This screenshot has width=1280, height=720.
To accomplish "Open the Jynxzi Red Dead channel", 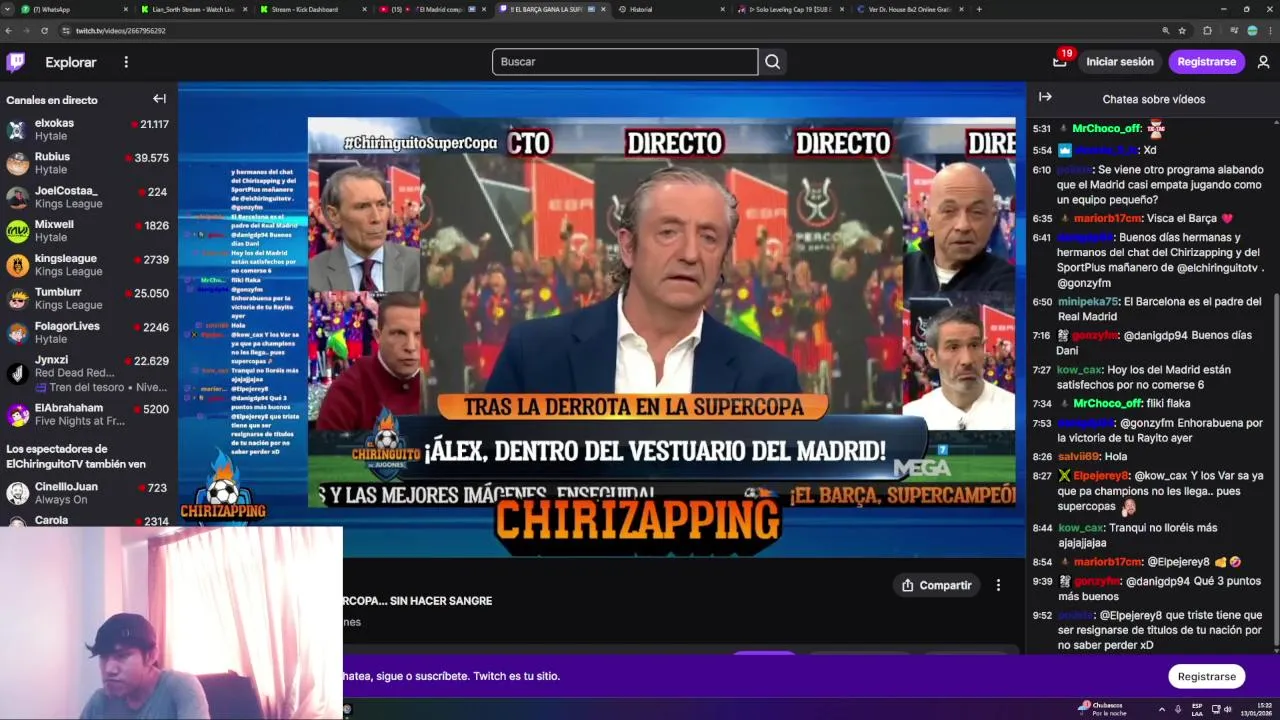I will point(88,373).
